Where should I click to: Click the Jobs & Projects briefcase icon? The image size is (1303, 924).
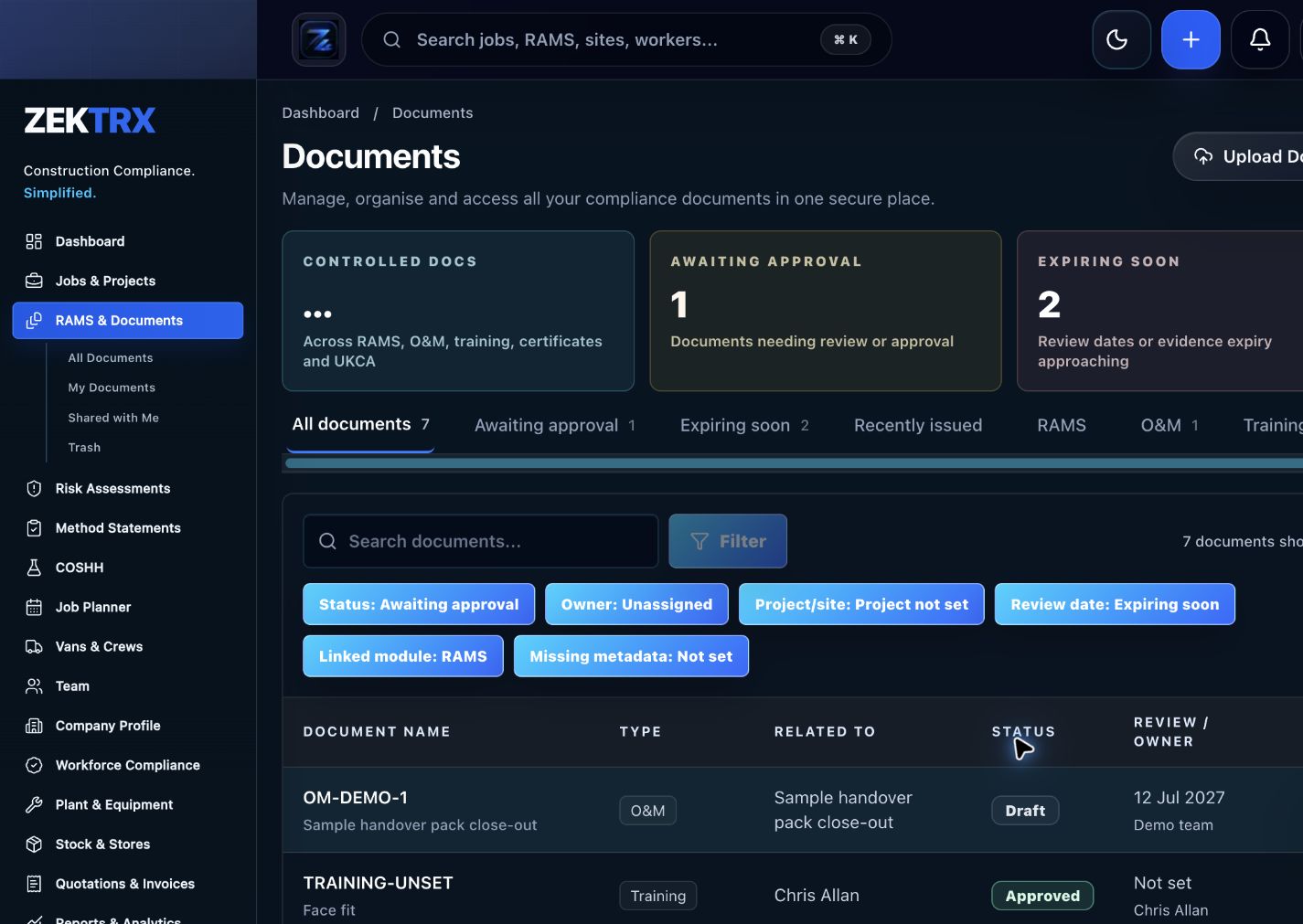click(34, 281)
